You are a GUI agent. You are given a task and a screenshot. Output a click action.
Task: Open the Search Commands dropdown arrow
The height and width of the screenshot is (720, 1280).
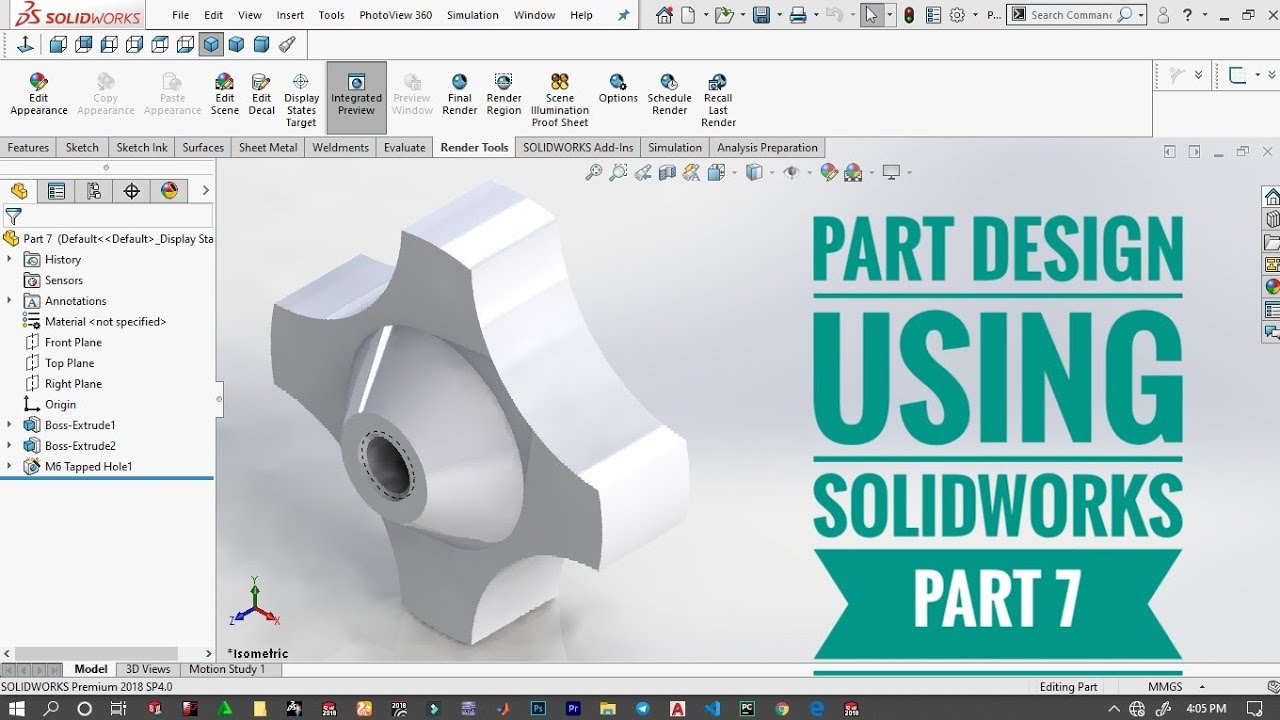[1141, 15]
